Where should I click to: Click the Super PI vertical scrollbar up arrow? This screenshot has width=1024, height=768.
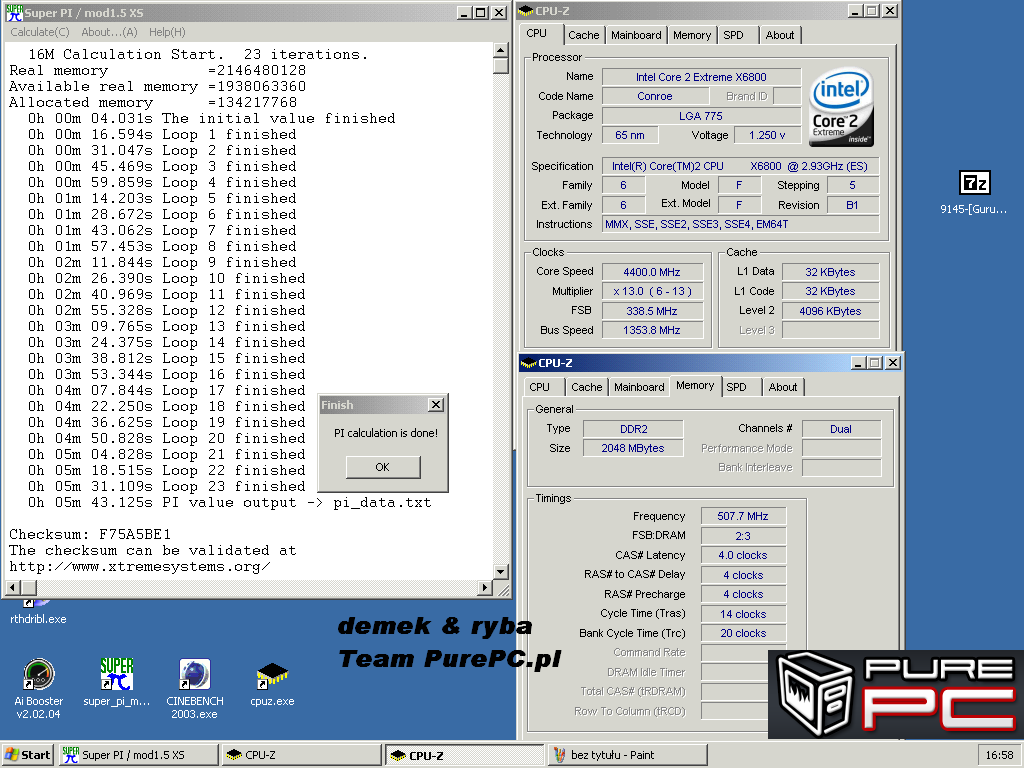coord(500,50)
